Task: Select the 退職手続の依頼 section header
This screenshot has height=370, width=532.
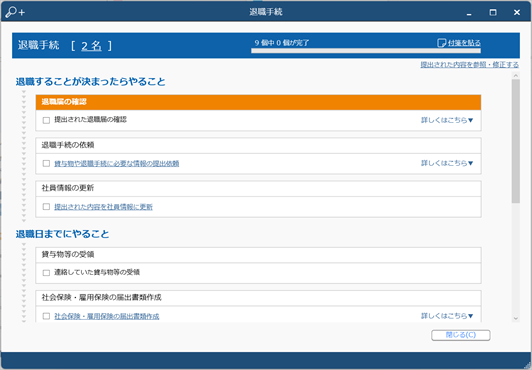Action: coord(258,145)
